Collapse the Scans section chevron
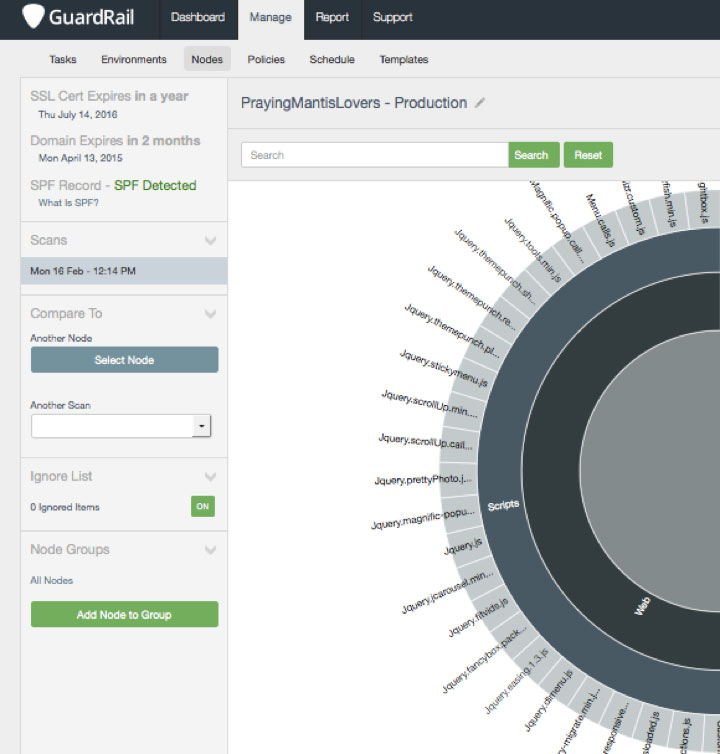Image resolution: width=720 pixels, height=754 pixels. 210,240
